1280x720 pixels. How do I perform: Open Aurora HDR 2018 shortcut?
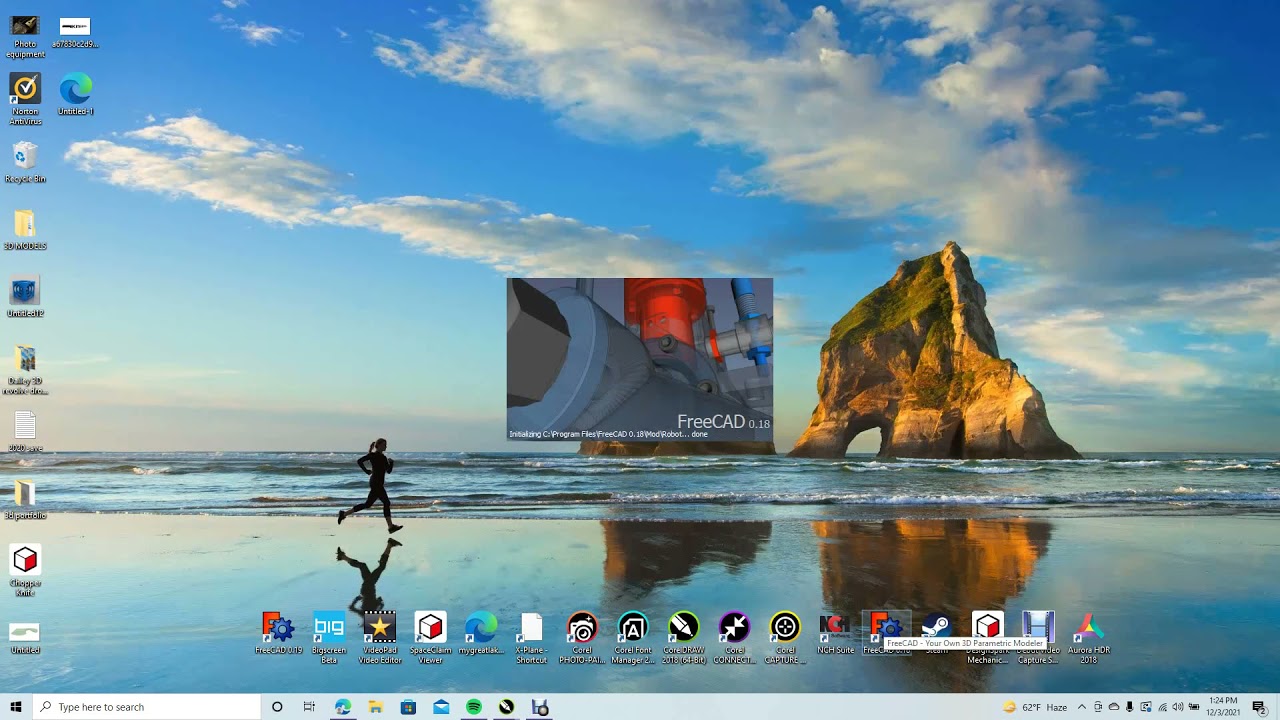1089,637
